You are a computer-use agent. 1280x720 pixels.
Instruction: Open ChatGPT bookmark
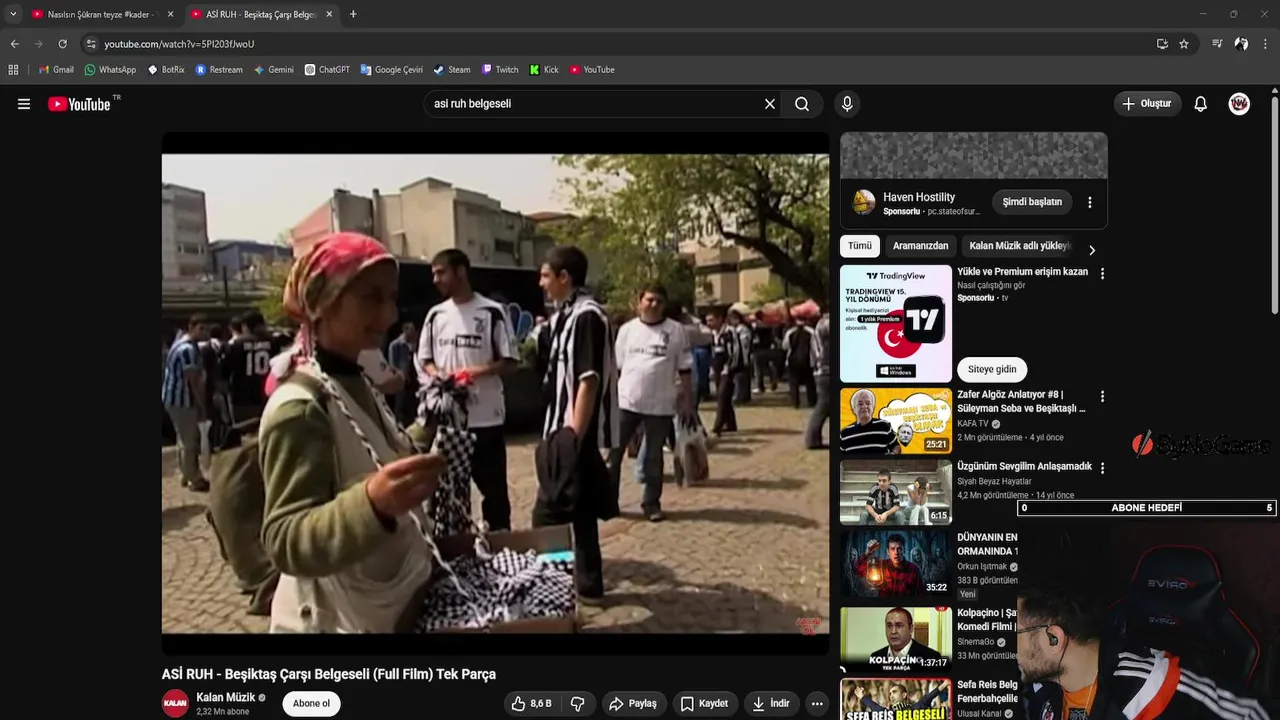(x=327, y=70)
